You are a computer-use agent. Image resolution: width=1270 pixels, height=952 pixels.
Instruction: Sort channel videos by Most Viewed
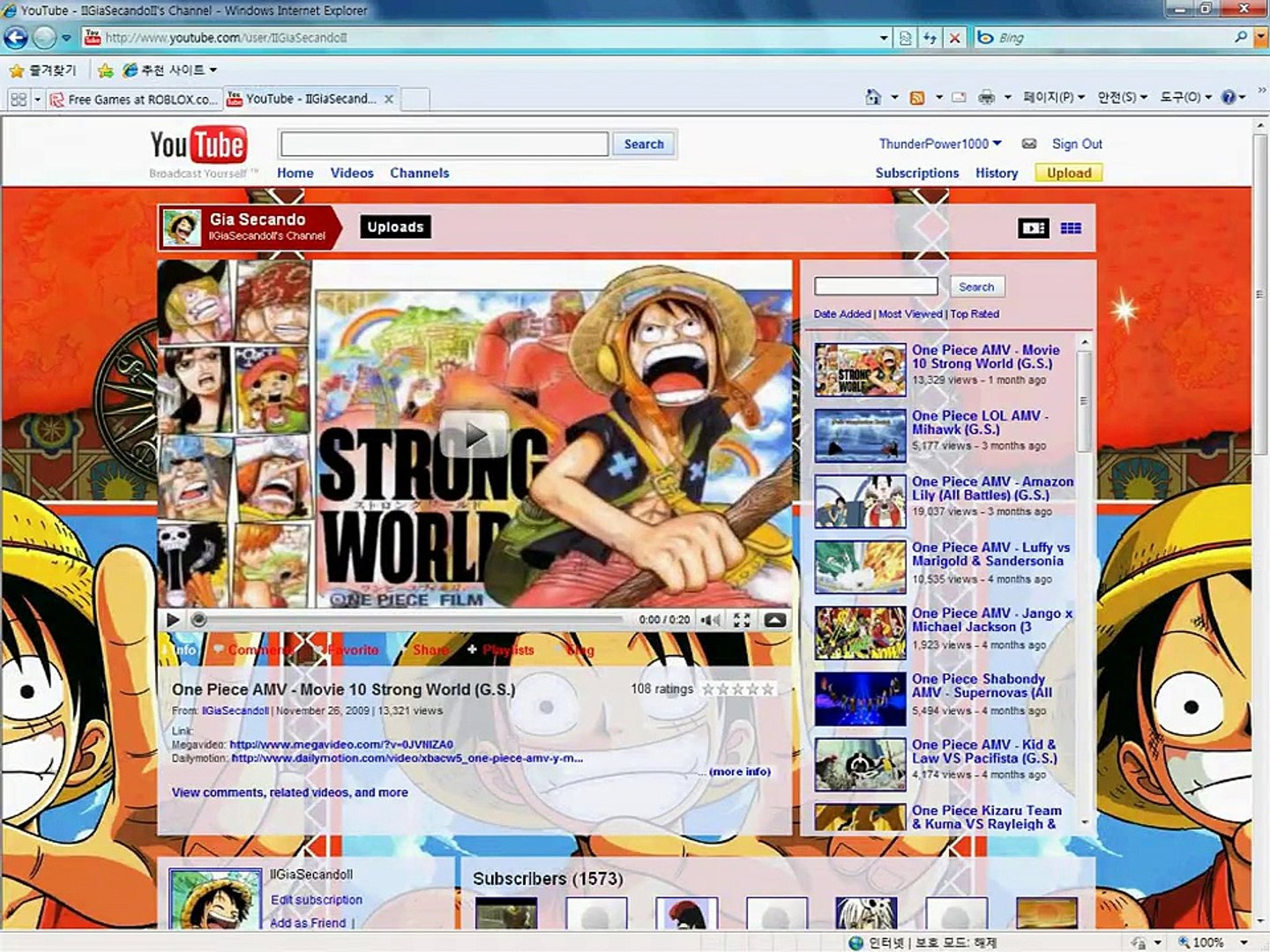(910, 314)
